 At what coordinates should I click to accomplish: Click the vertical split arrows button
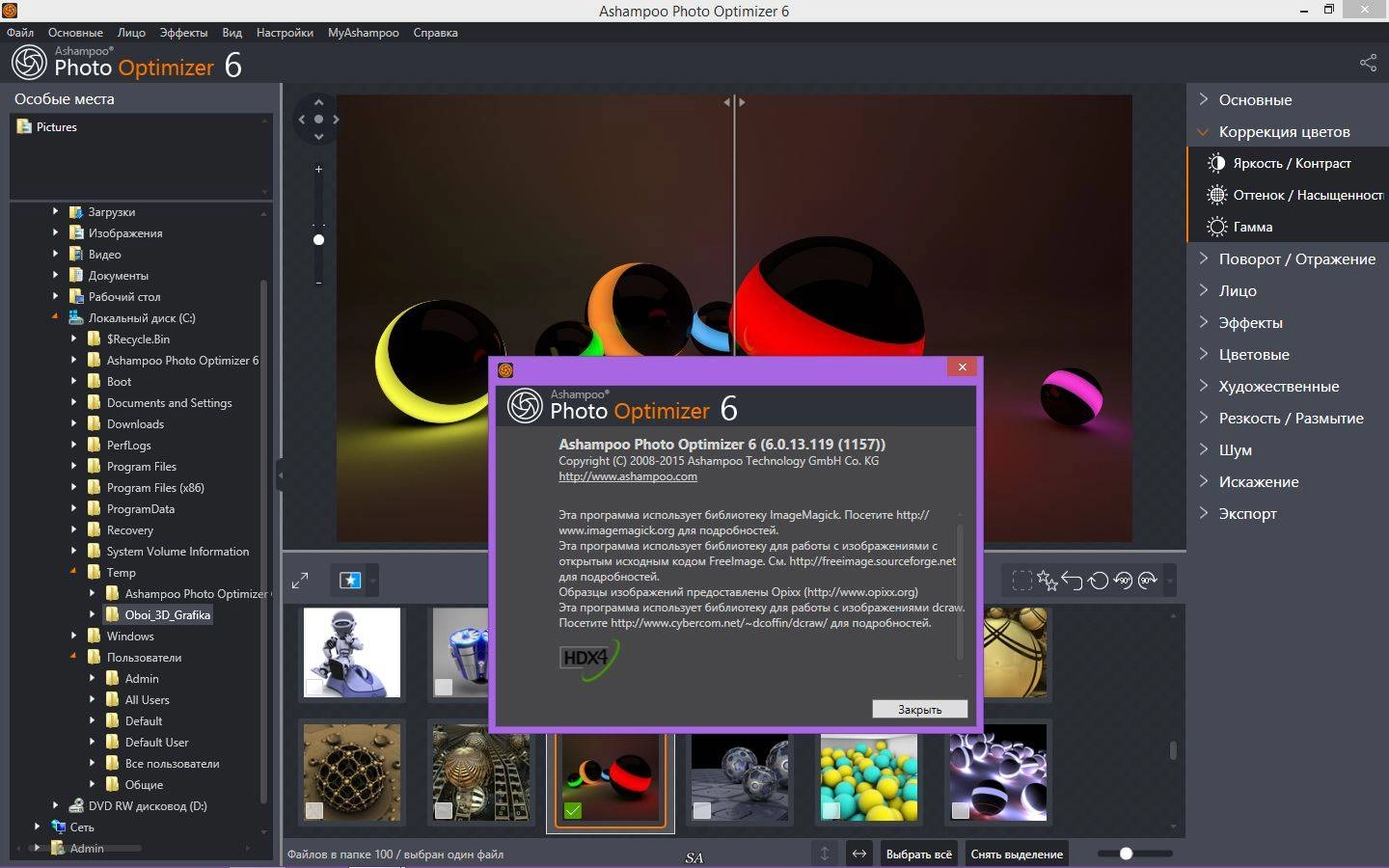(x=825, y=854)
